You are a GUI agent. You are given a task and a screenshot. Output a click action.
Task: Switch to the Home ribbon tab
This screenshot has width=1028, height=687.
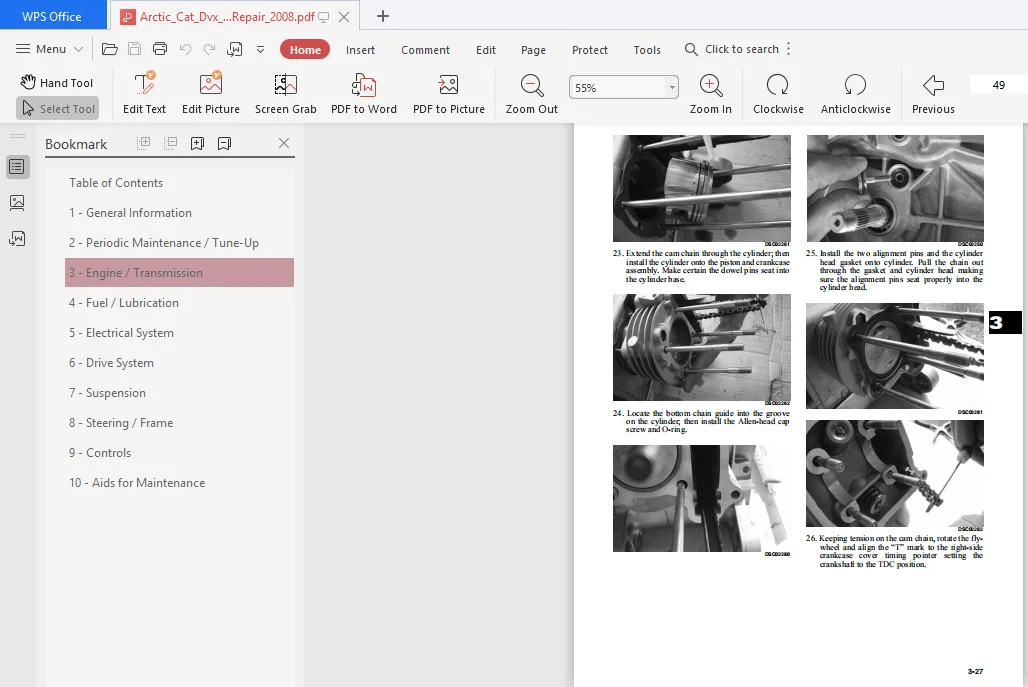(305, 50)
